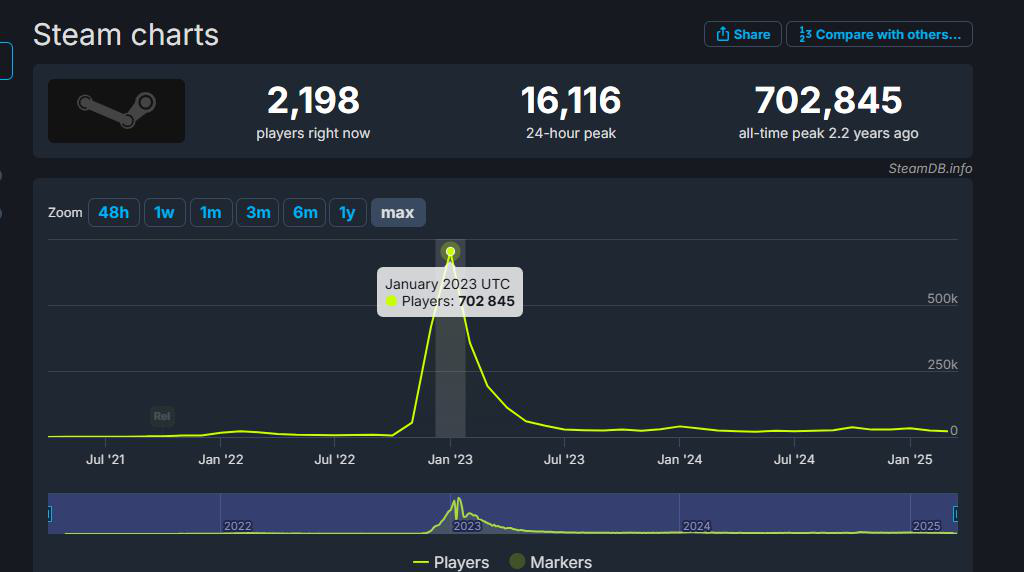Toggle the Markers series in legend
The image size is (1024, 572).
pyautogui.click(x=551, y=562)
